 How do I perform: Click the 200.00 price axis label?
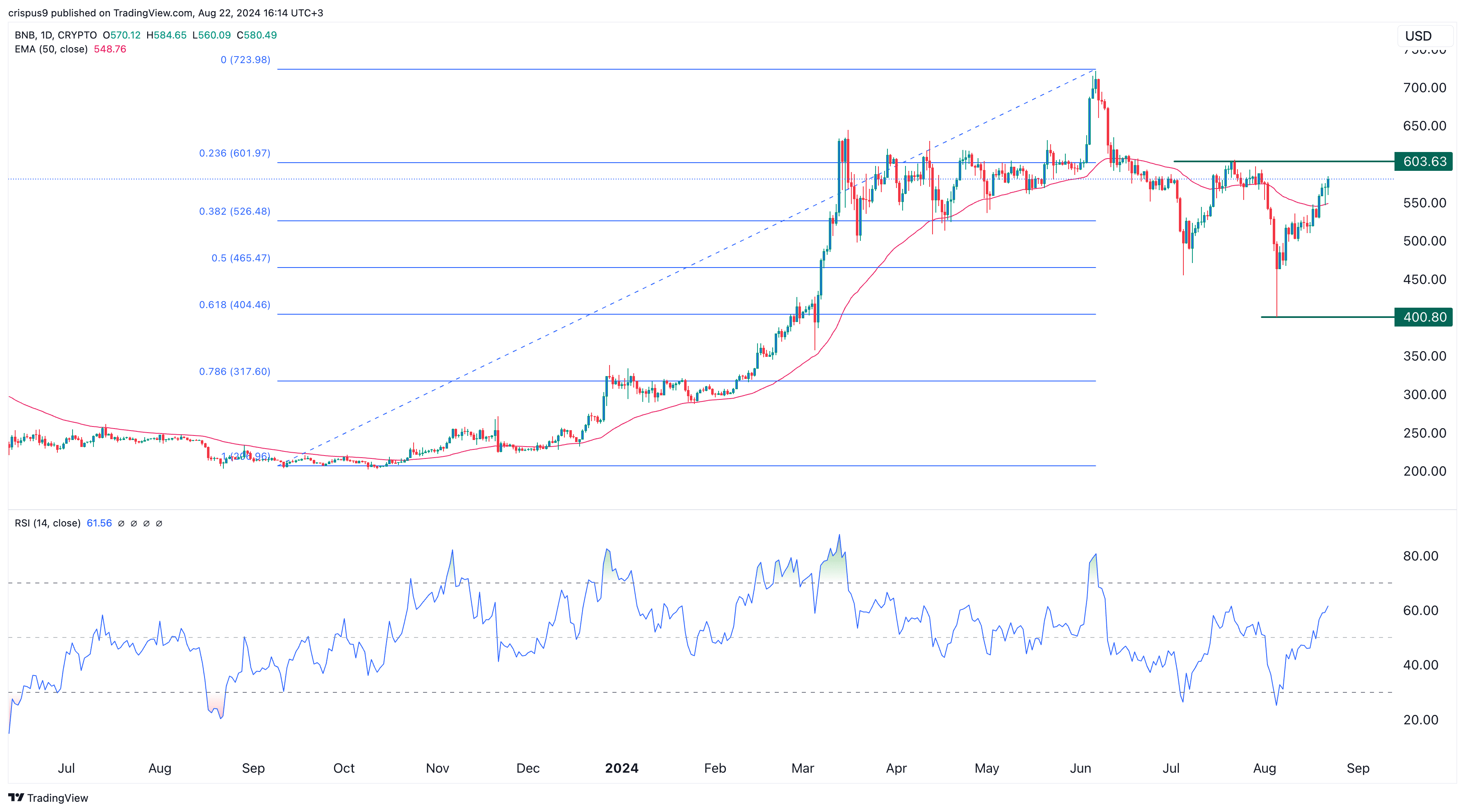pos(1424,471)
